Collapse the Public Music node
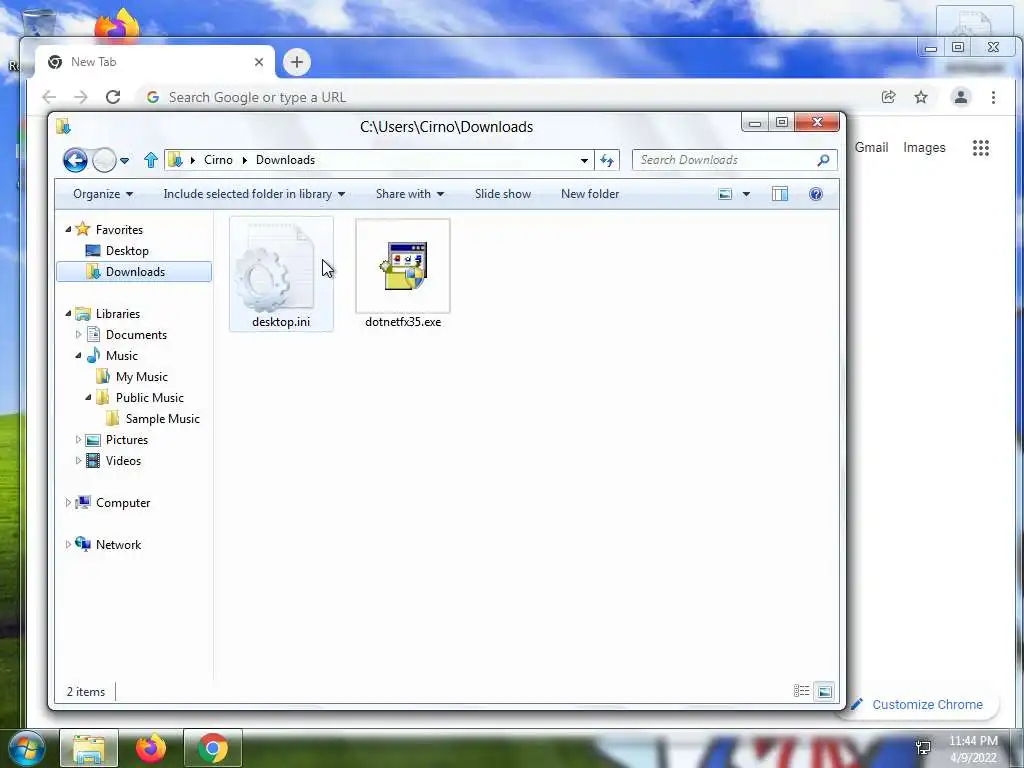 coord(88,398)
